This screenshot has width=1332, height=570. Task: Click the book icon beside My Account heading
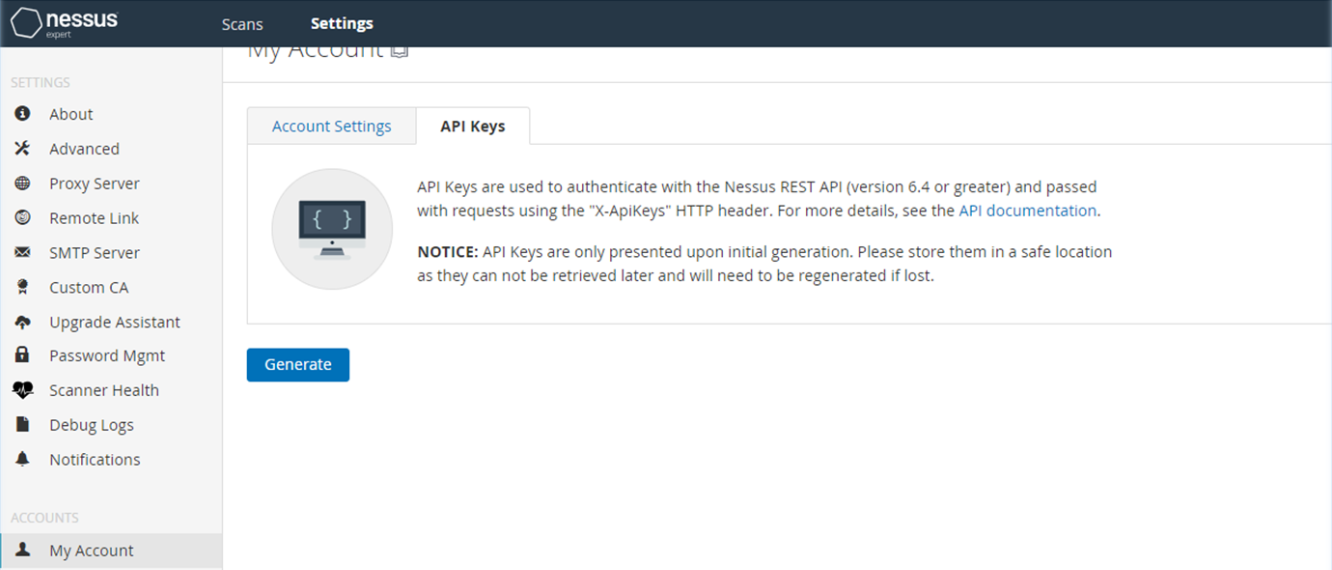pyautogui.click(x=399, y=50)
